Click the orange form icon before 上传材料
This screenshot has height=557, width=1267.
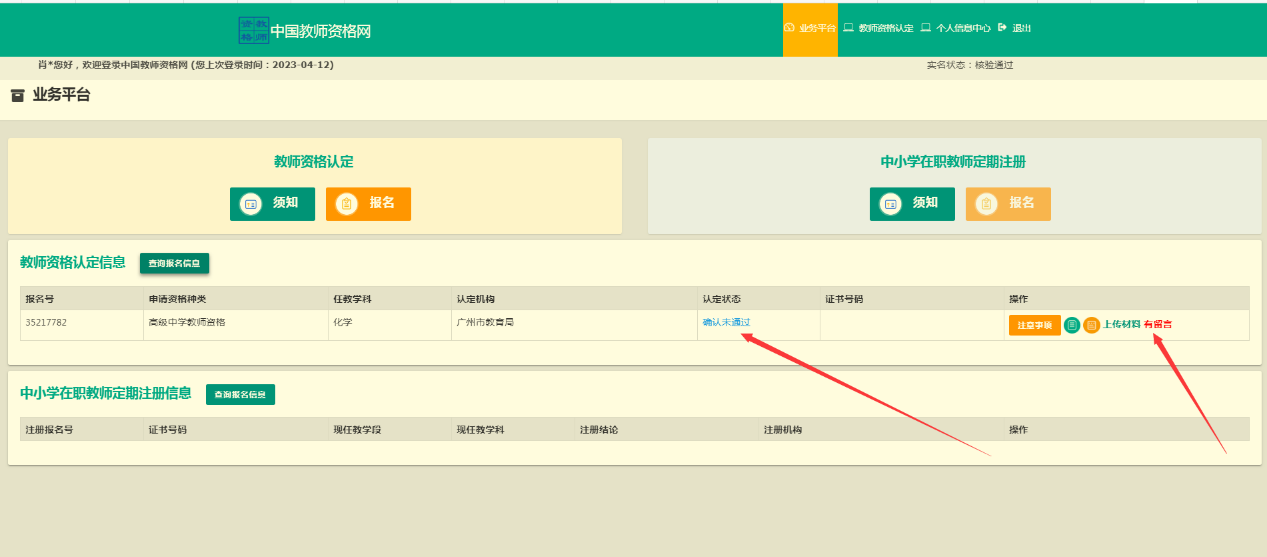point(1091,325)
